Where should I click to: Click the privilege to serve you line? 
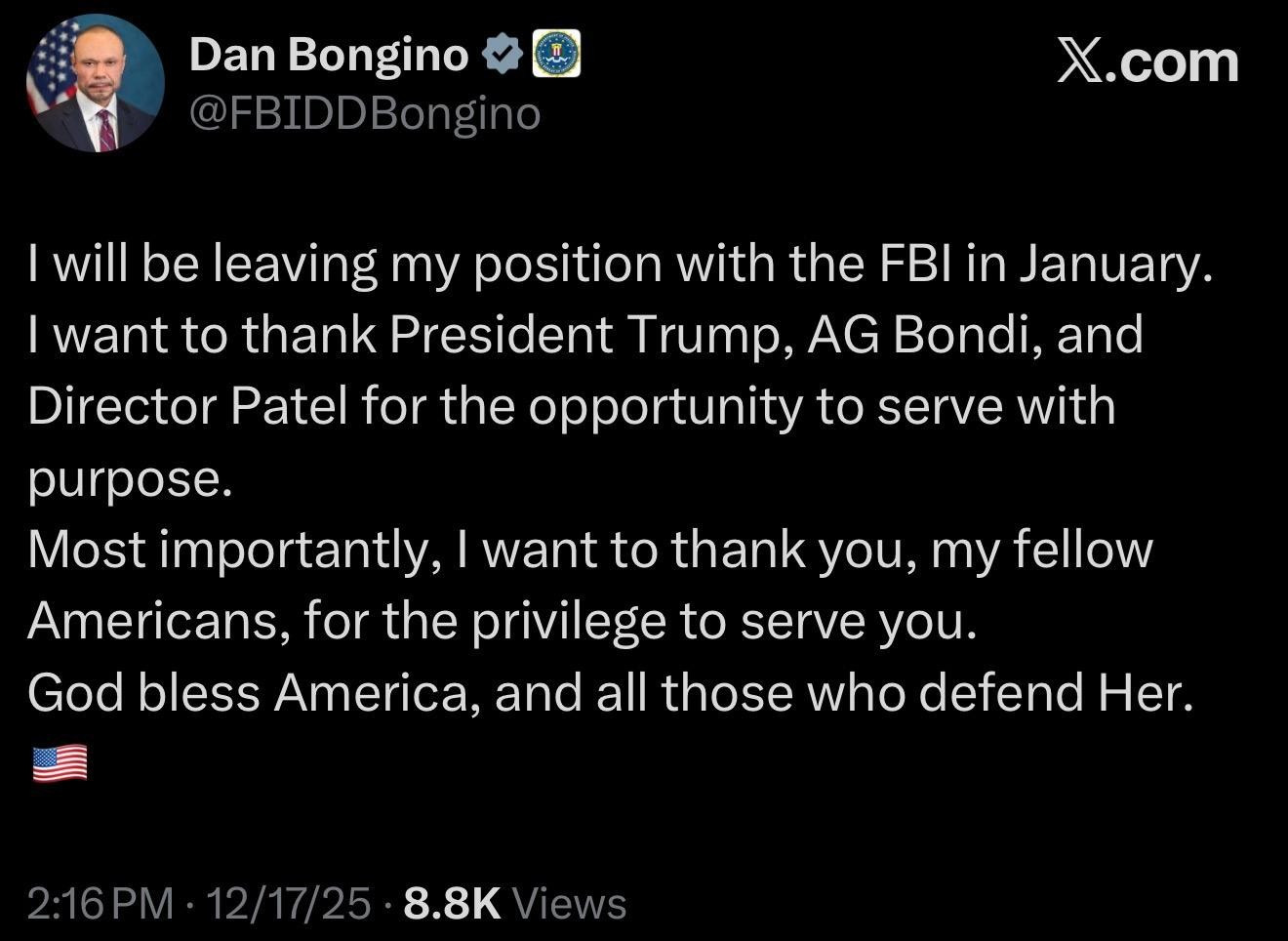pyautogui.click(x=722, y=621)
